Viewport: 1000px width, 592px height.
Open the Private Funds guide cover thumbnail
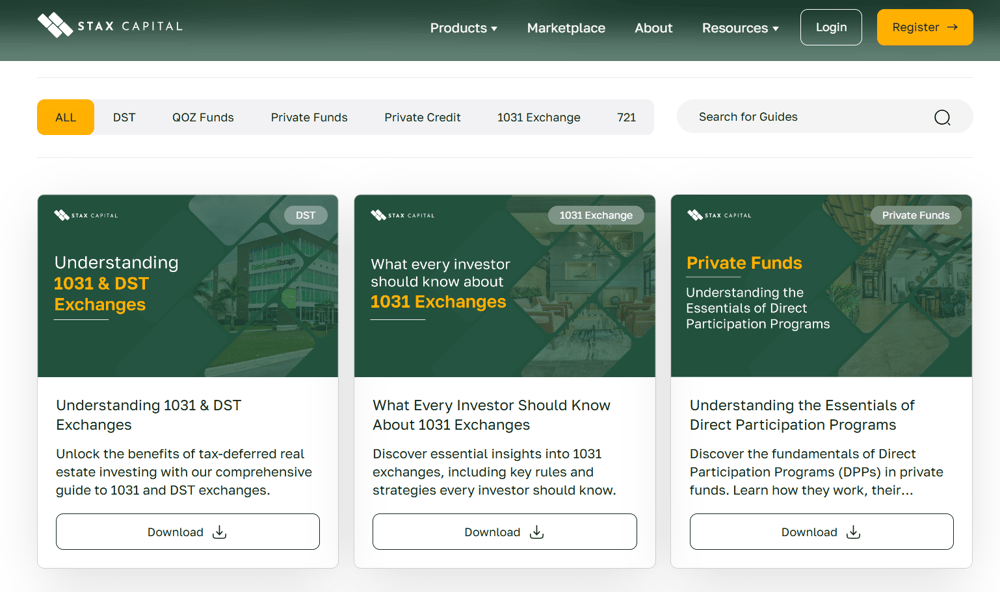point(821,286)
